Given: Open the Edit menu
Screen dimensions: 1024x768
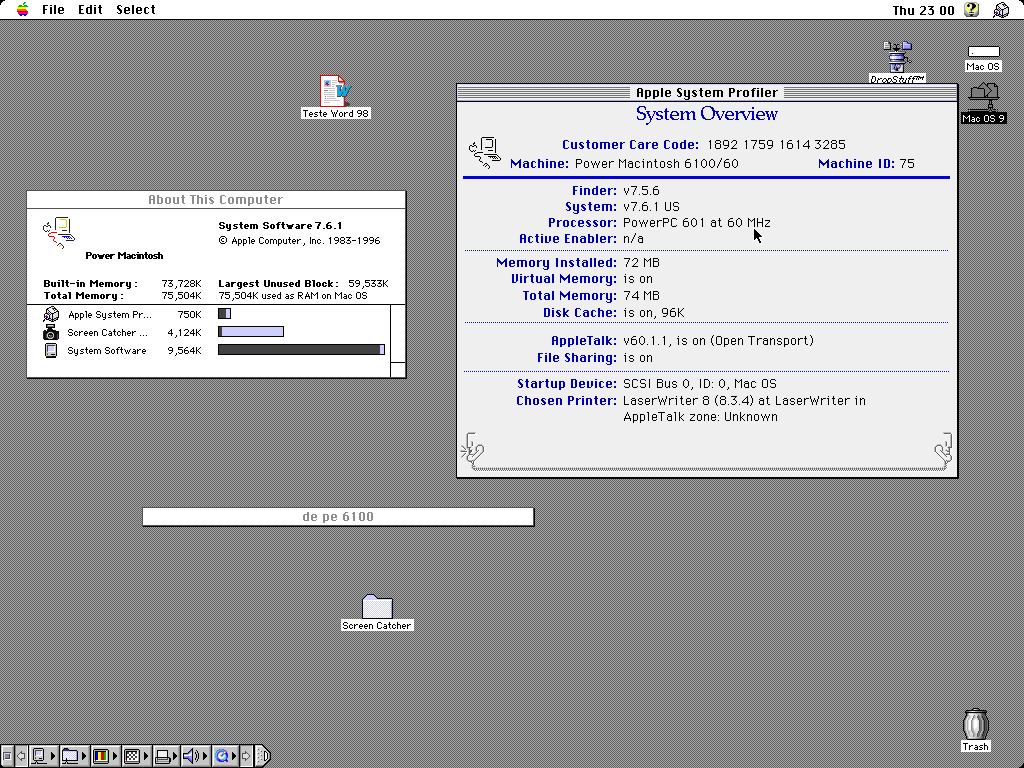Looking at the screenshot, I should pos(90,10).
